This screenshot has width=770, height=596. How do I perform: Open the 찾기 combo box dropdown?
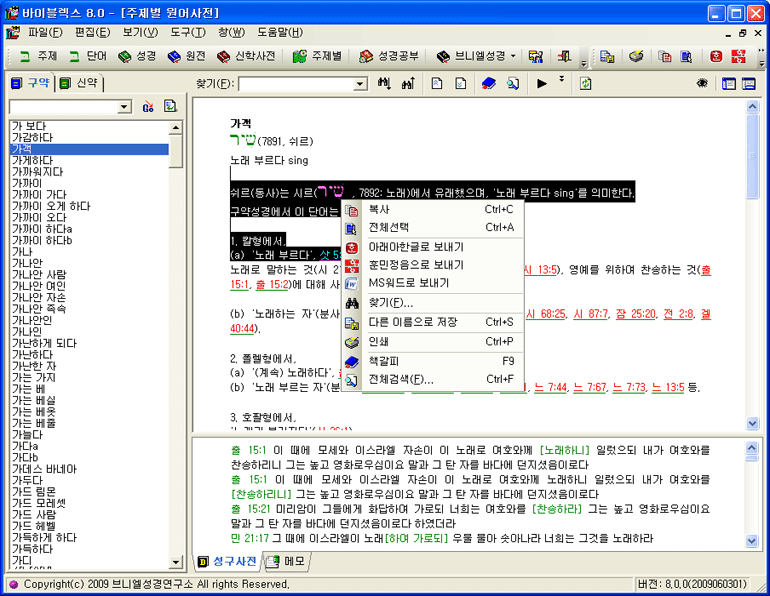[360, 84]
